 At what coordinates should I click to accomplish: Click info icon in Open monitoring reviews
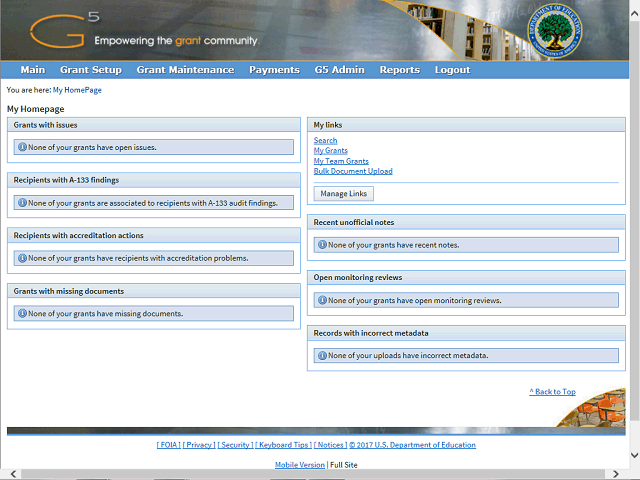tap(322, 300)
